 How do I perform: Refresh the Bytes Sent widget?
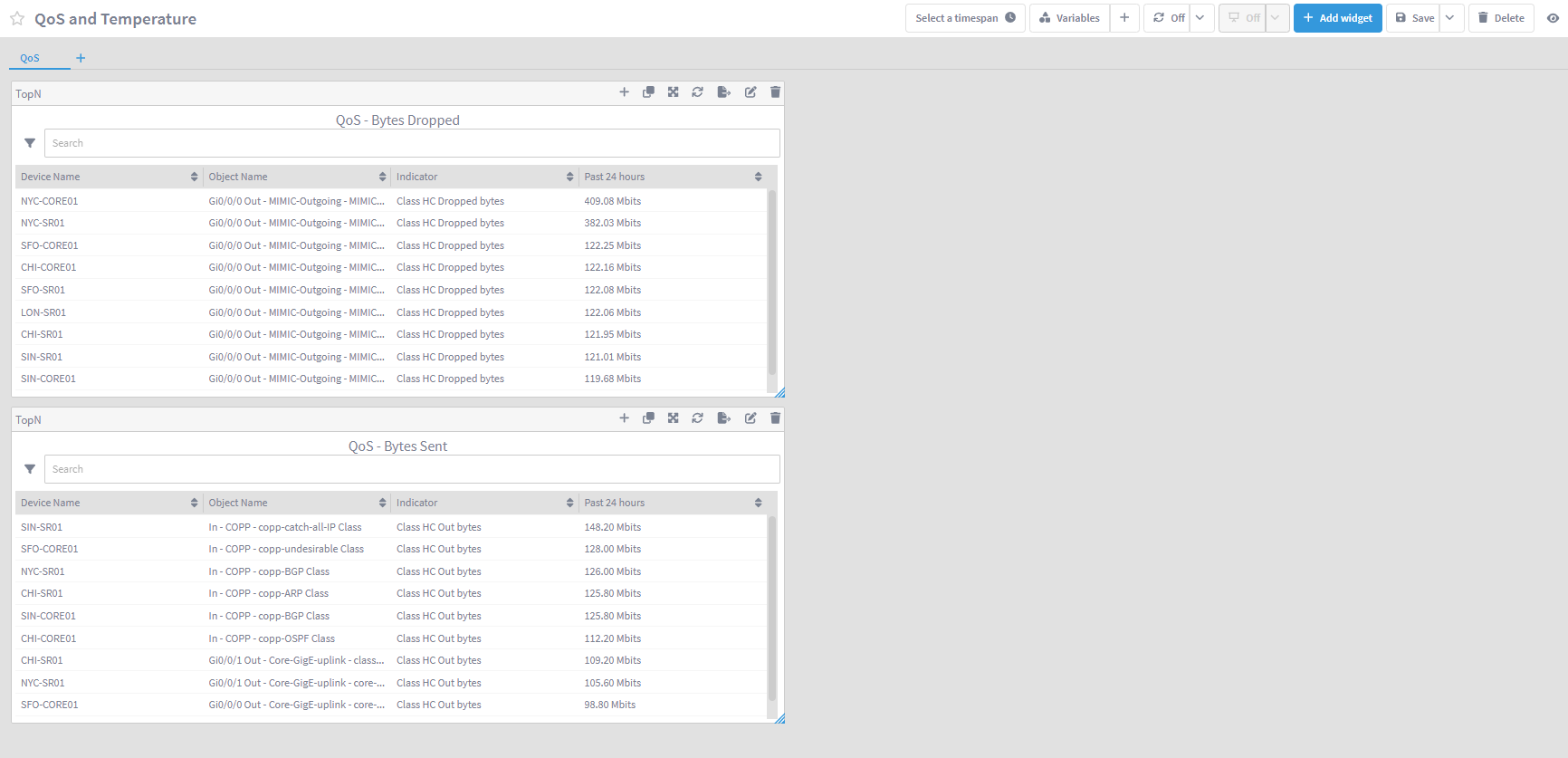point(697,418)
